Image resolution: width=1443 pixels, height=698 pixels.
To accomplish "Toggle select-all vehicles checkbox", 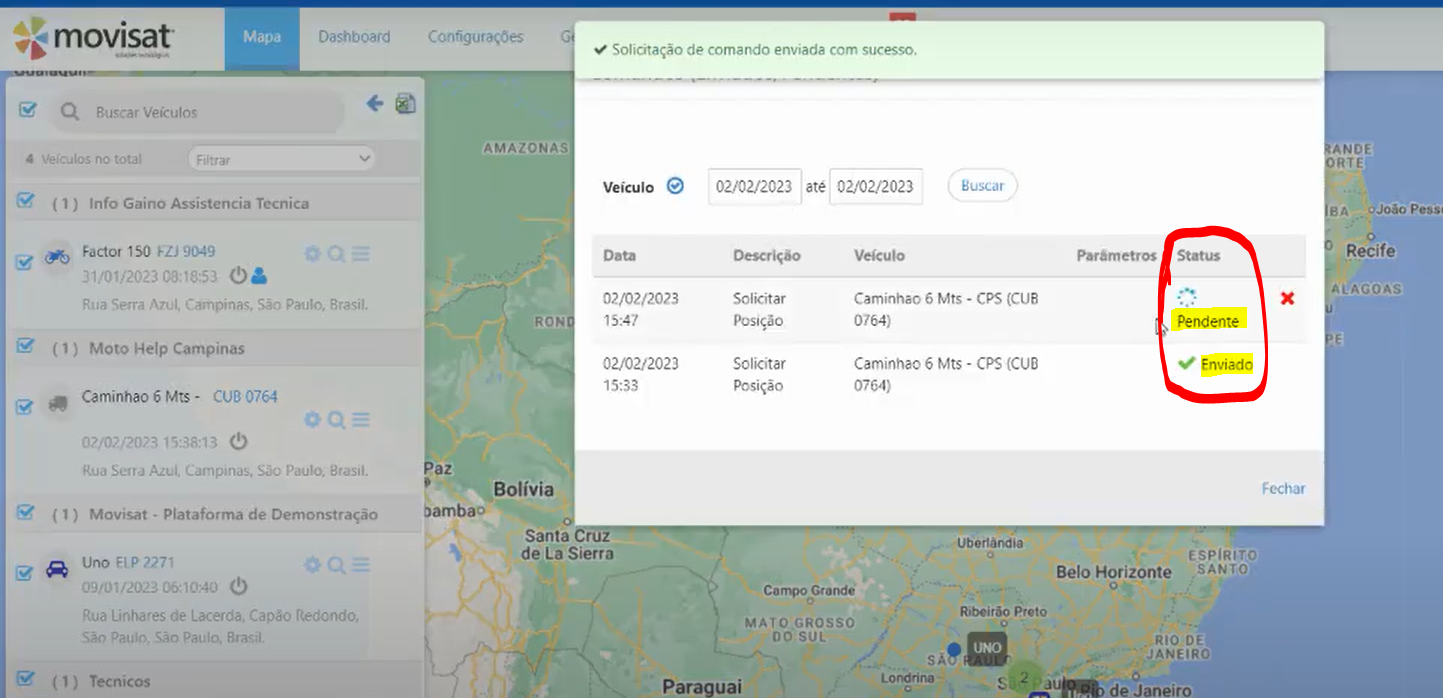I will pos(28,110).
